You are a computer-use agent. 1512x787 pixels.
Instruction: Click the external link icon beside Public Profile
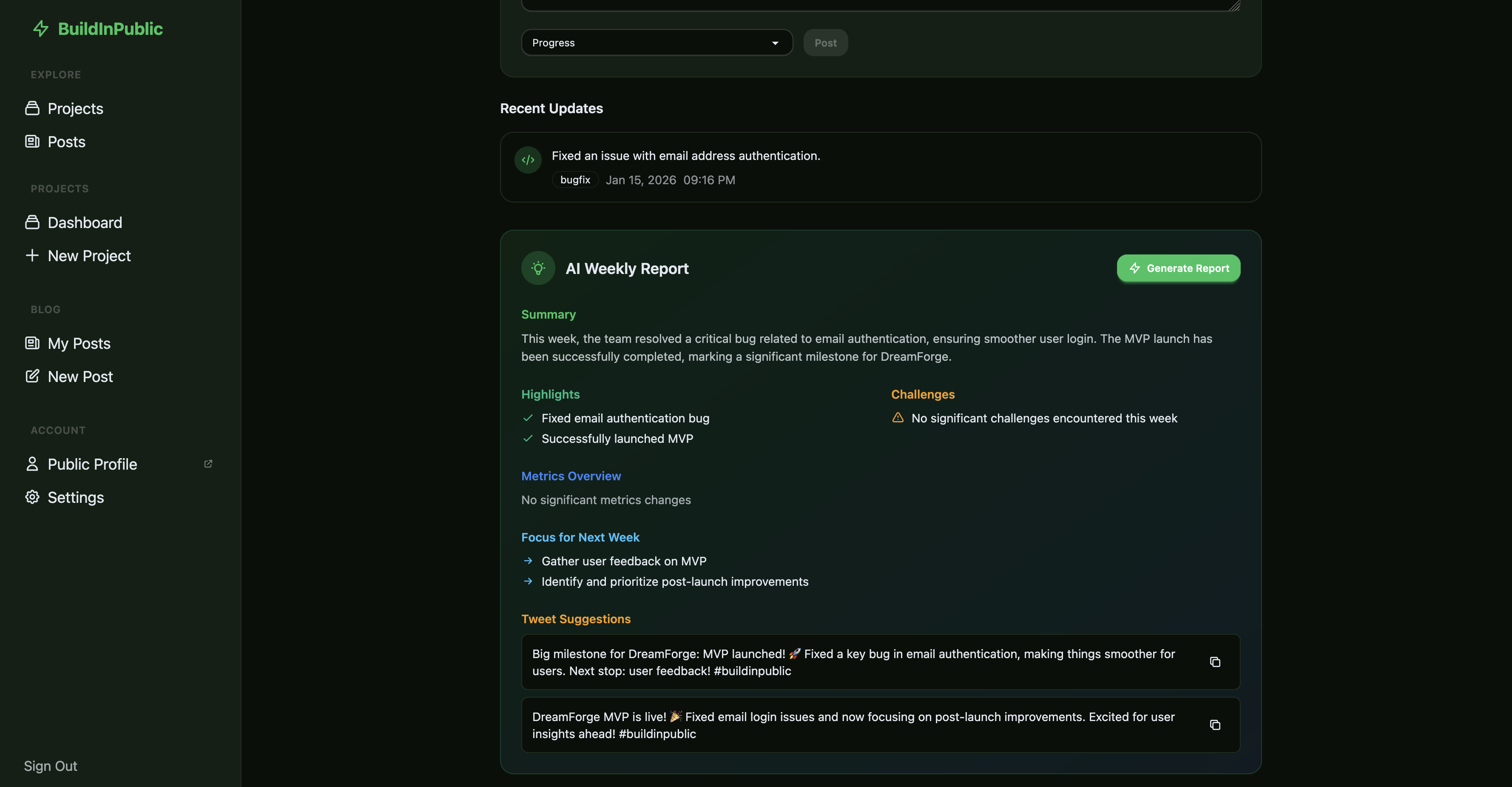click(208, 464)
